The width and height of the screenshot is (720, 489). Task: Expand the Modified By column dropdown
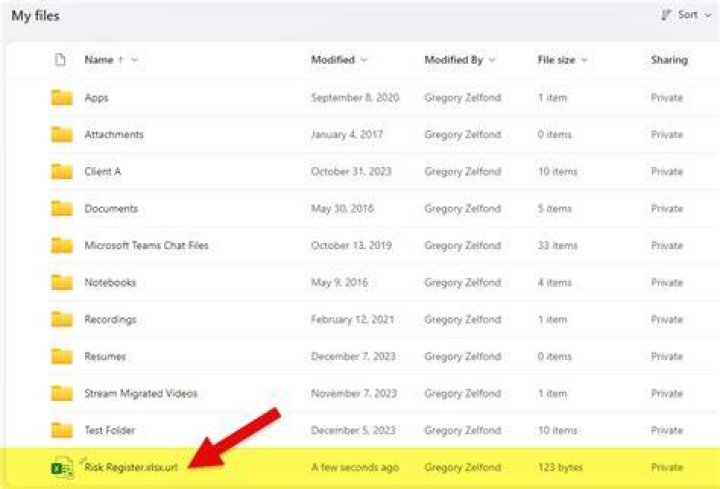click(x=492, y=60)
